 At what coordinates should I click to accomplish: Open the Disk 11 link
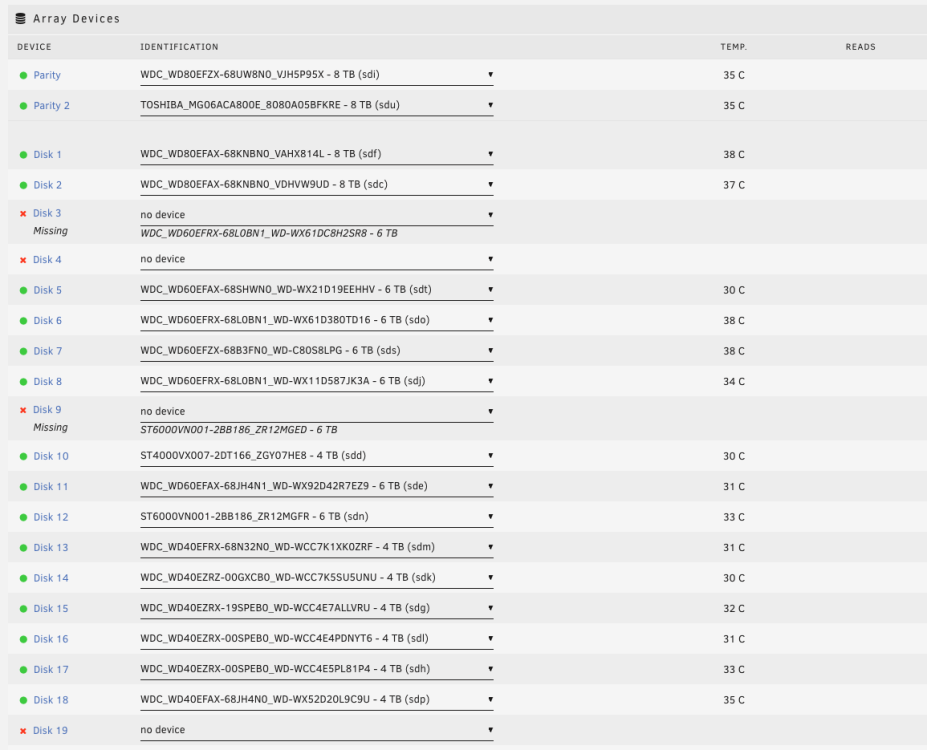[51, 487]
